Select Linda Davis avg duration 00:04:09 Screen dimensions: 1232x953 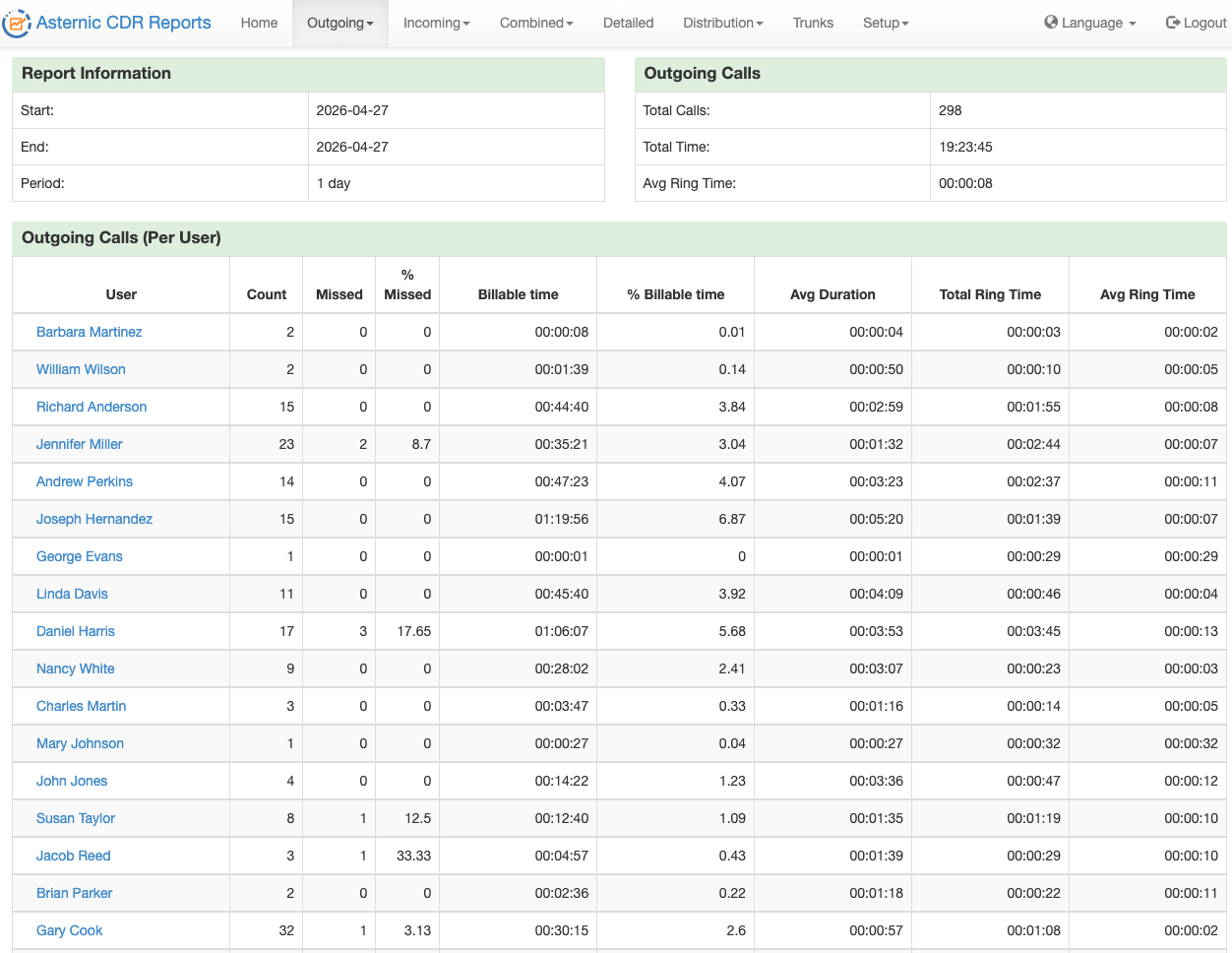(877, 594)
